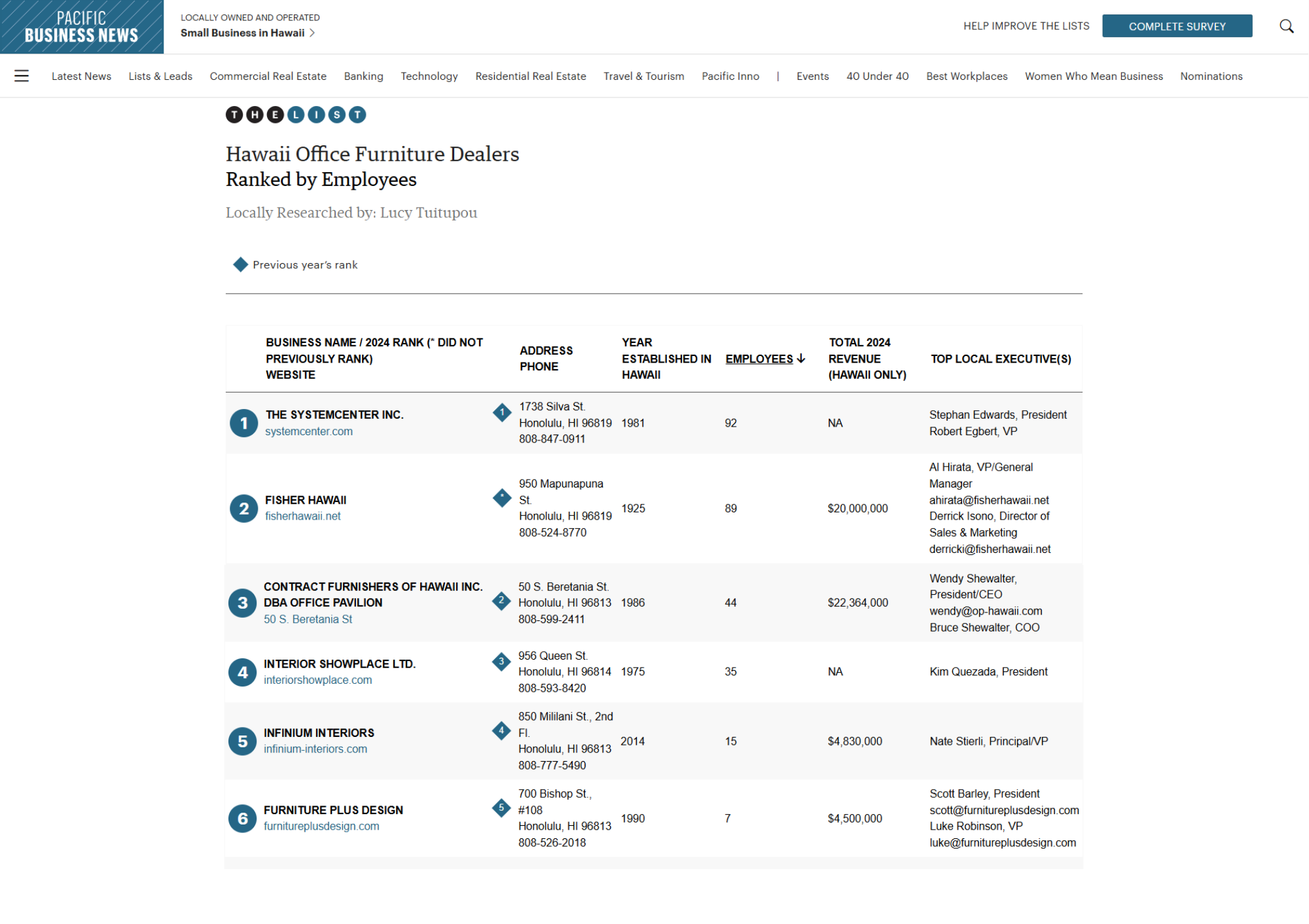Click the Pacific Business News logo
This screenshot has height=924, width=1309.
point(82,27)
